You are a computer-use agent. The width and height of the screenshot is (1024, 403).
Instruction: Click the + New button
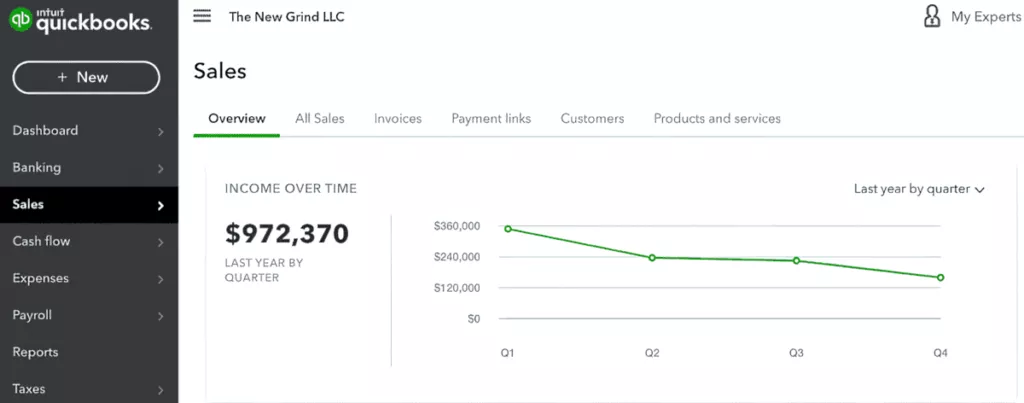tap(86, 77)
